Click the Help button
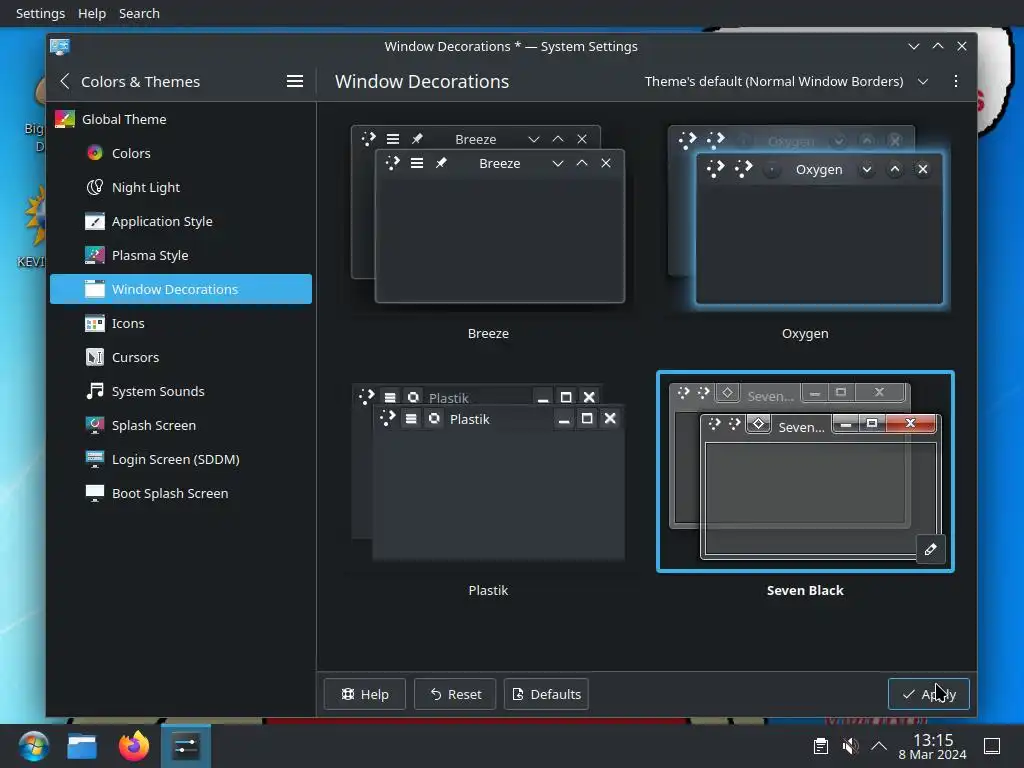 364,694
